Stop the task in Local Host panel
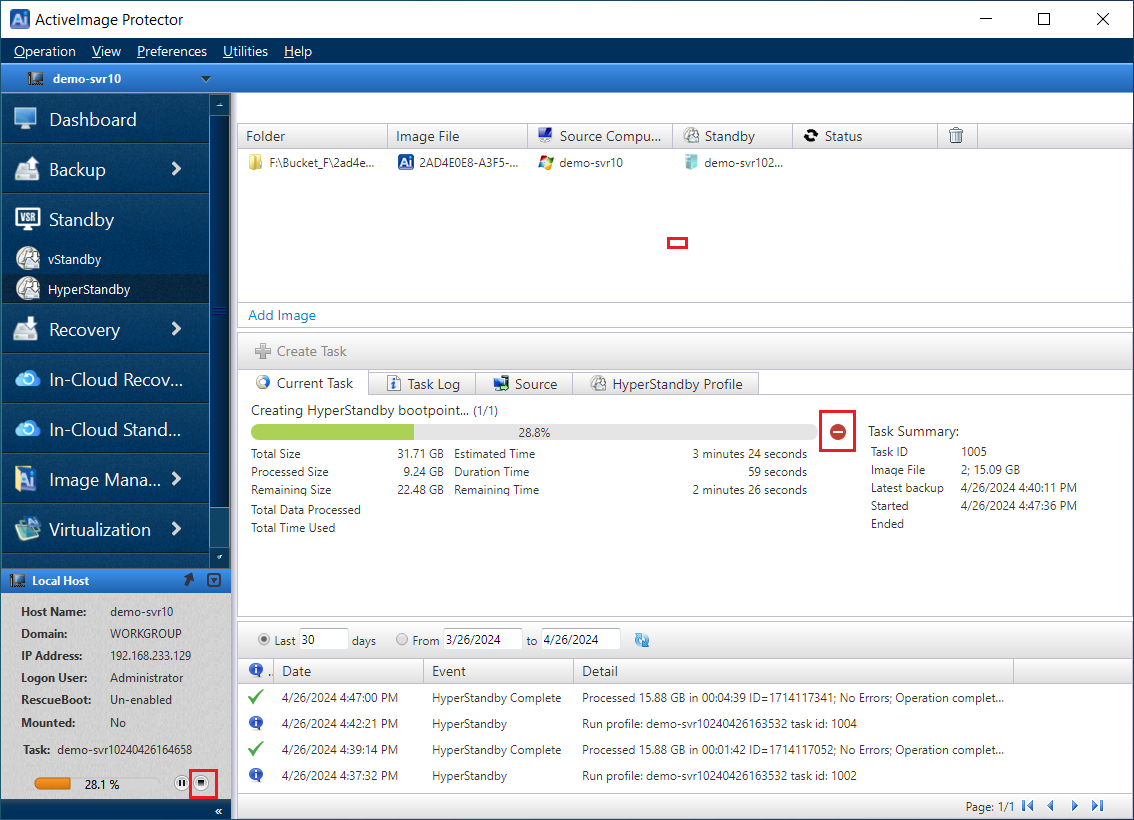This screenshot has height=820, width=1134. 202,783
